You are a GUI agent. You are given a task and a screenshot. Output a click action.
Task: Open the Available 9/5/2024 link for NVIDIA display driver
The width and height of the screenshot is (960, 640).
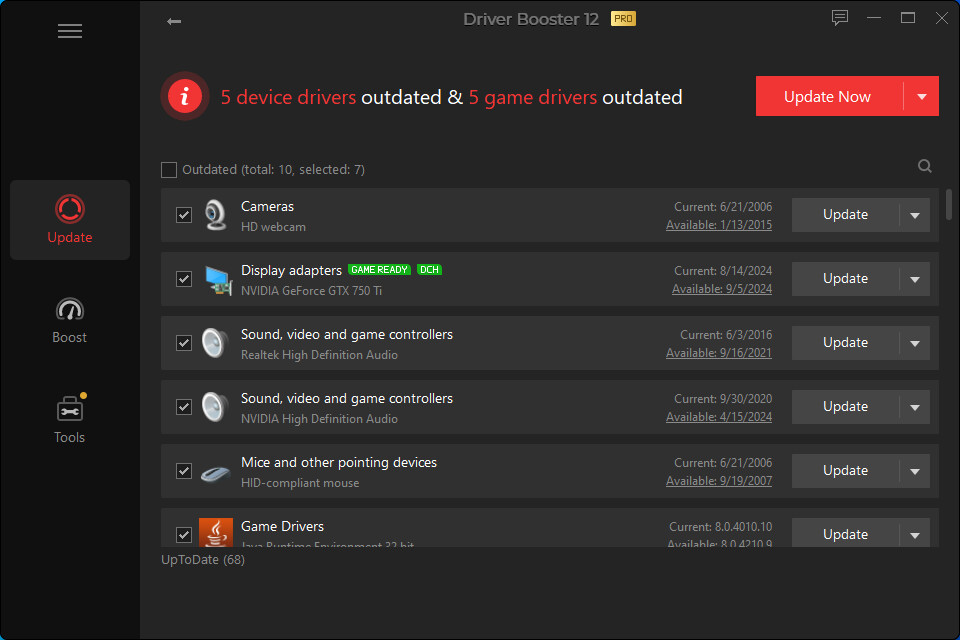point(722,288)
